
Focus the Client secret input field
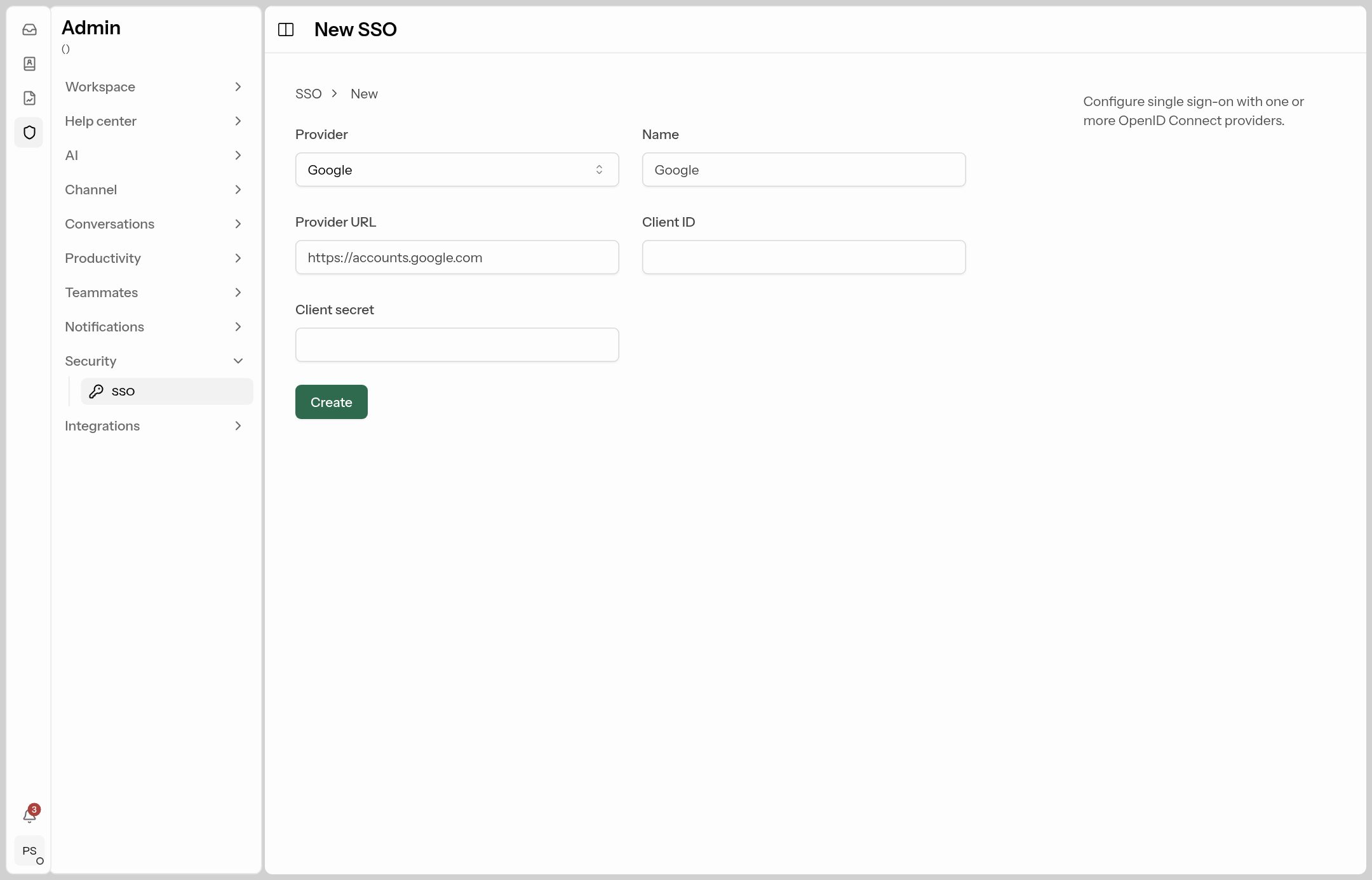coord(457,345)
